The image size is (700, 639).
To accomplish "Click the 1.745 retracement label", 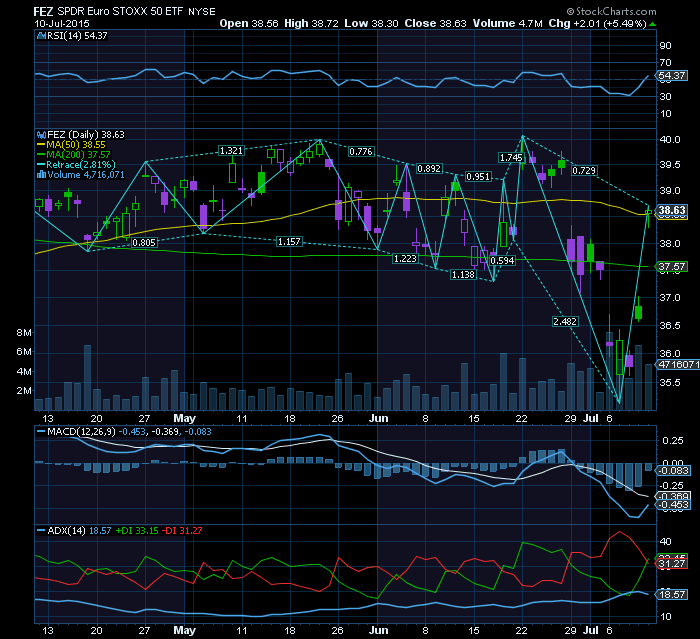I will coord(511,158).
